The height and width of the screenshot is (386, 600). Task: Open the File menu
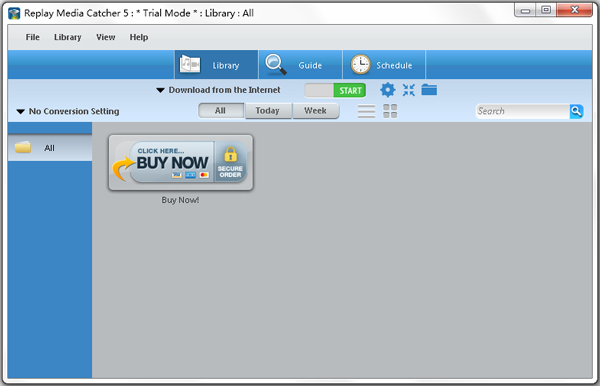(33, 37)
